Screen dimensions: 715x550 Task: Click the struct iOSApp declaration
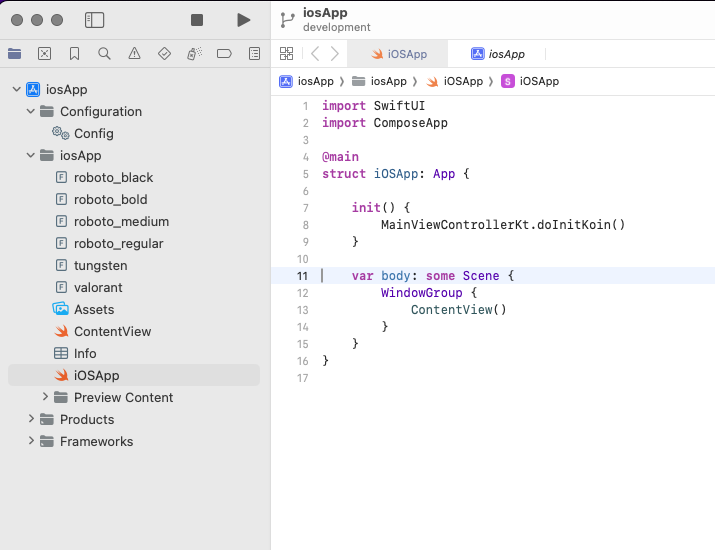pyautogui.click(x=396, y=174)
